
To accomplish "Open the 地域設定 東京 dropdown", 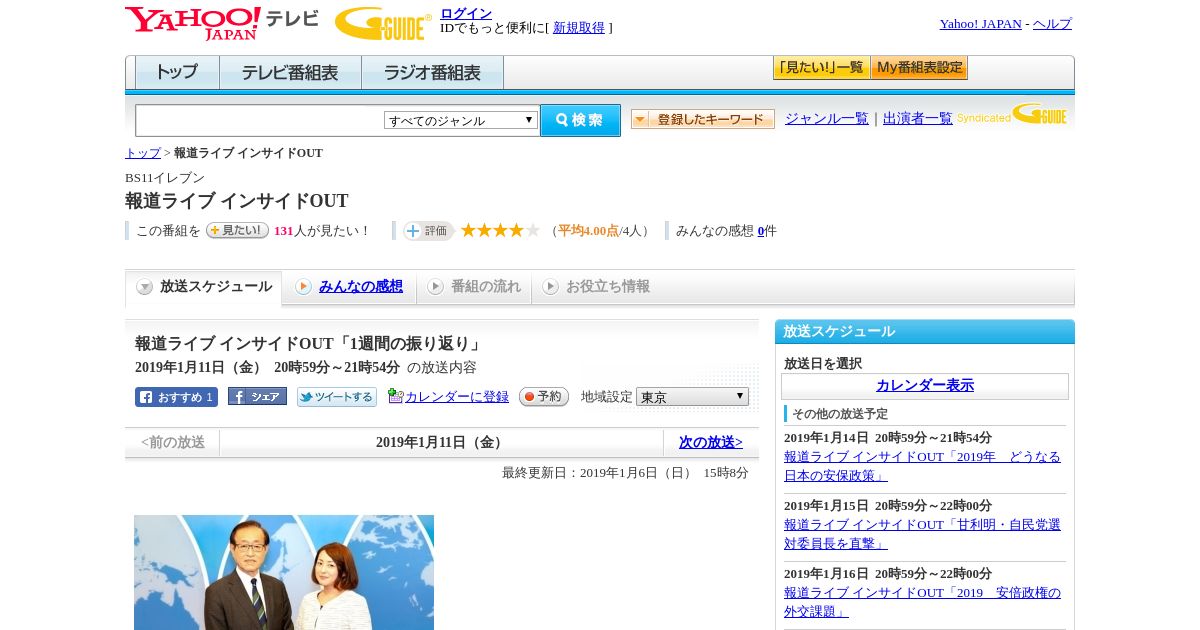I will 692,397.
